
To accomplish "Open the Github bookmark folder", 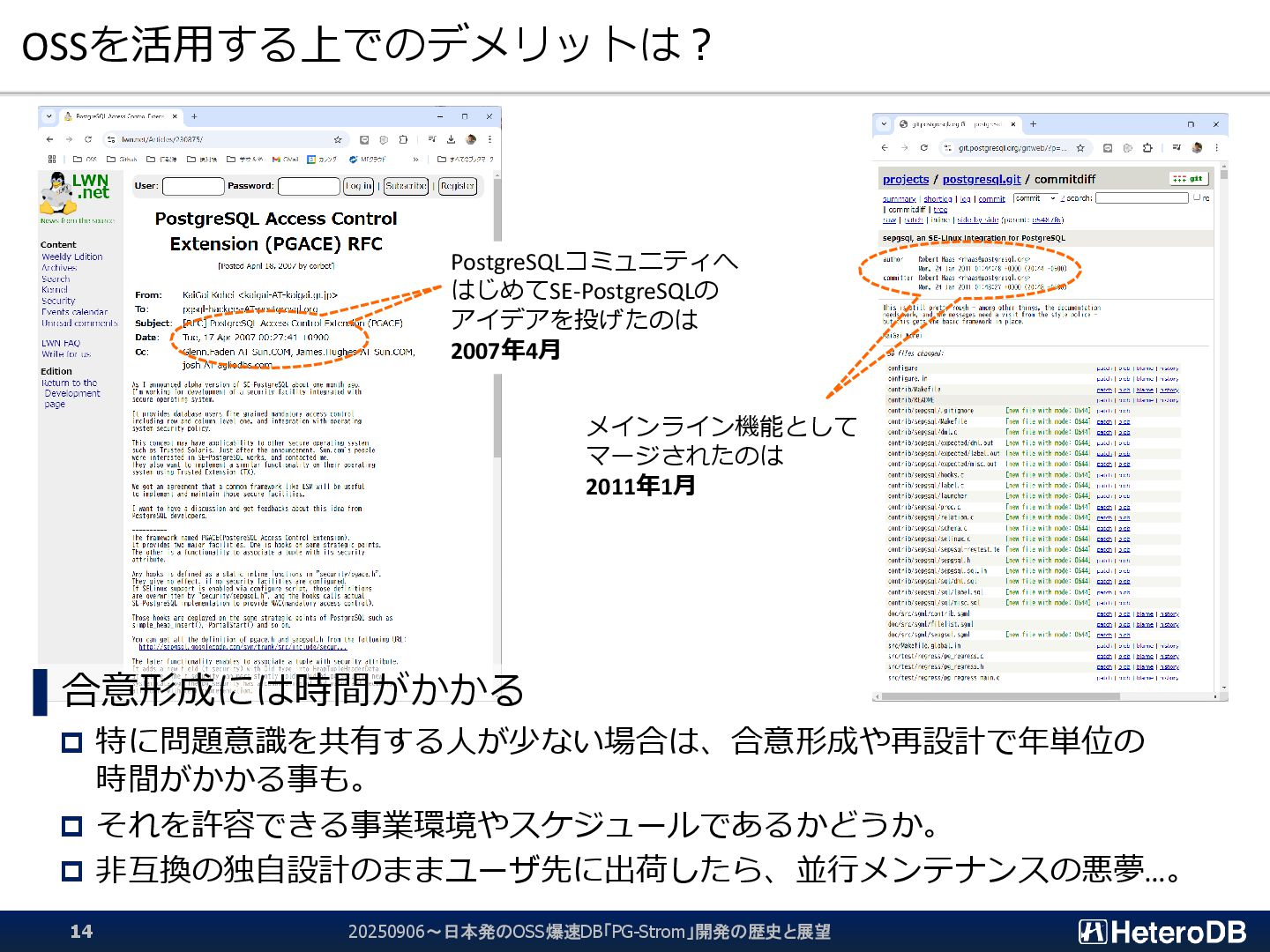I will [122, 160].
